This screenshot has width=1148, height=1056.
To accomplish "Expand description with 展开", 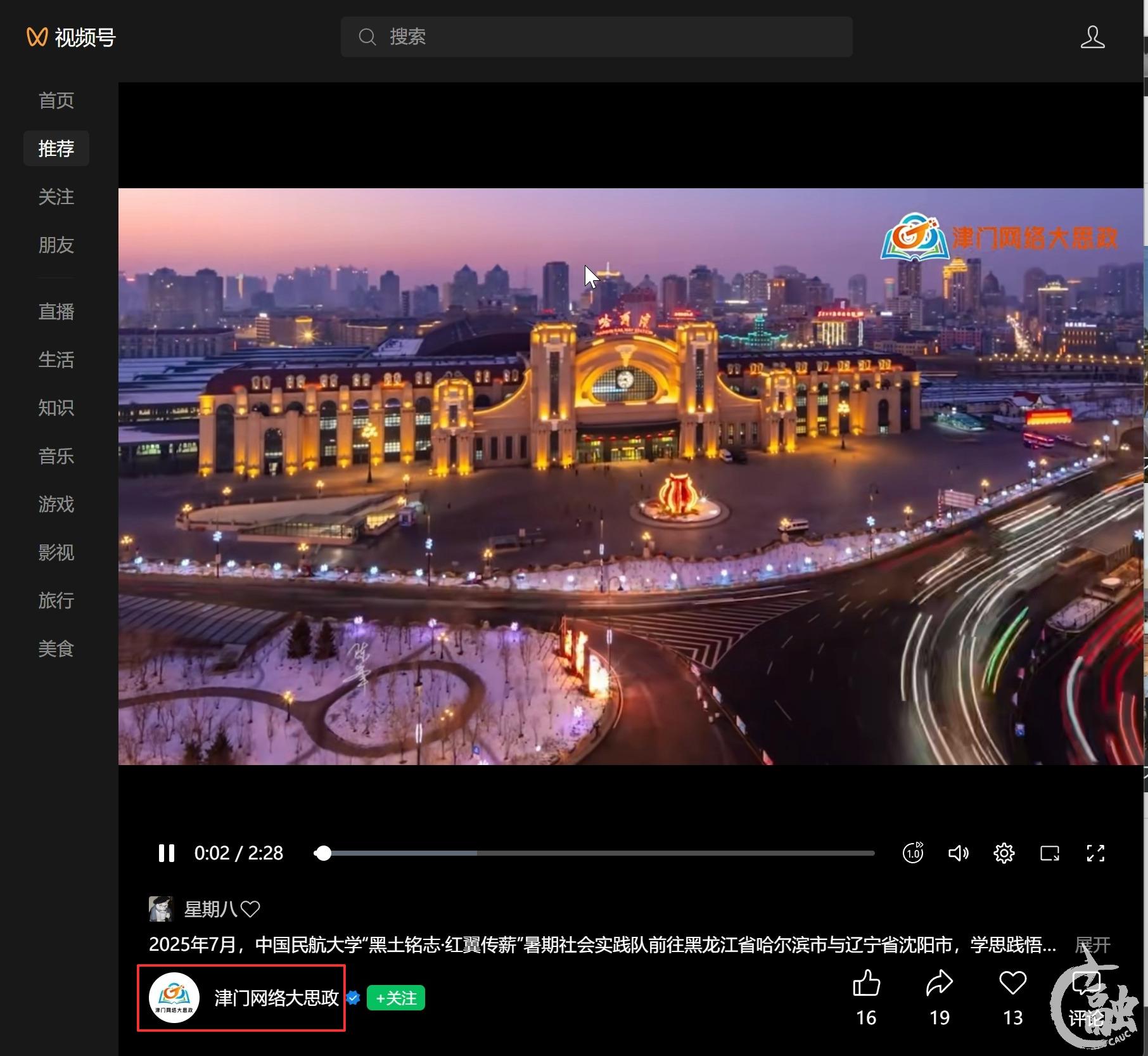I will pyautogui.click(x=1092, y=945).
